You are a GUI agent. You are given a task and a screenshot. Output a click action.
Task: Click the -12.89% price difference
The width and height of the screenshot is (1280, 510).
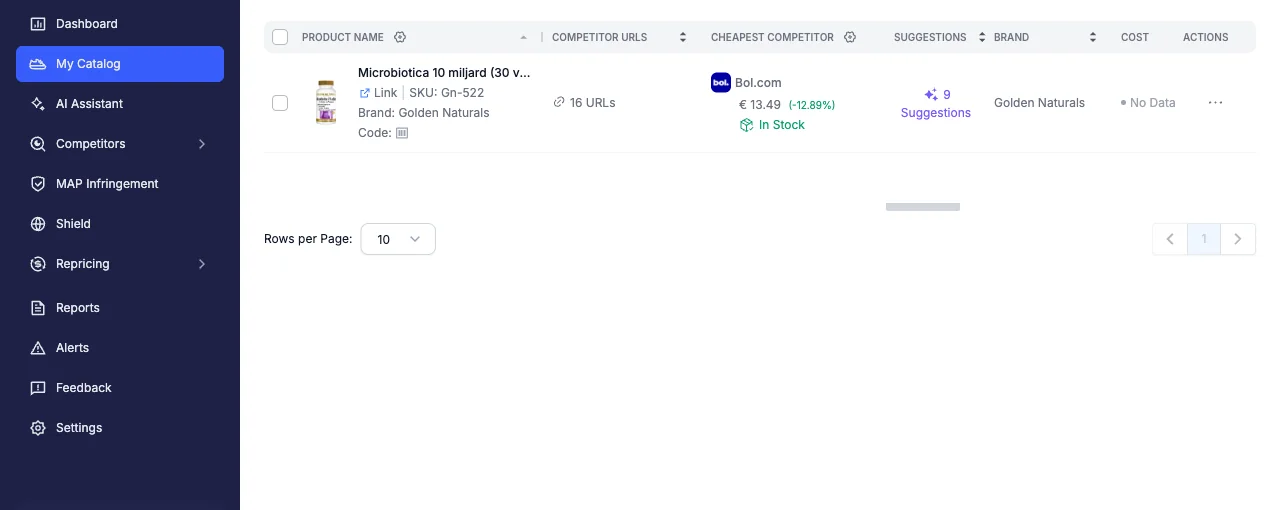[x=812, y=105]
